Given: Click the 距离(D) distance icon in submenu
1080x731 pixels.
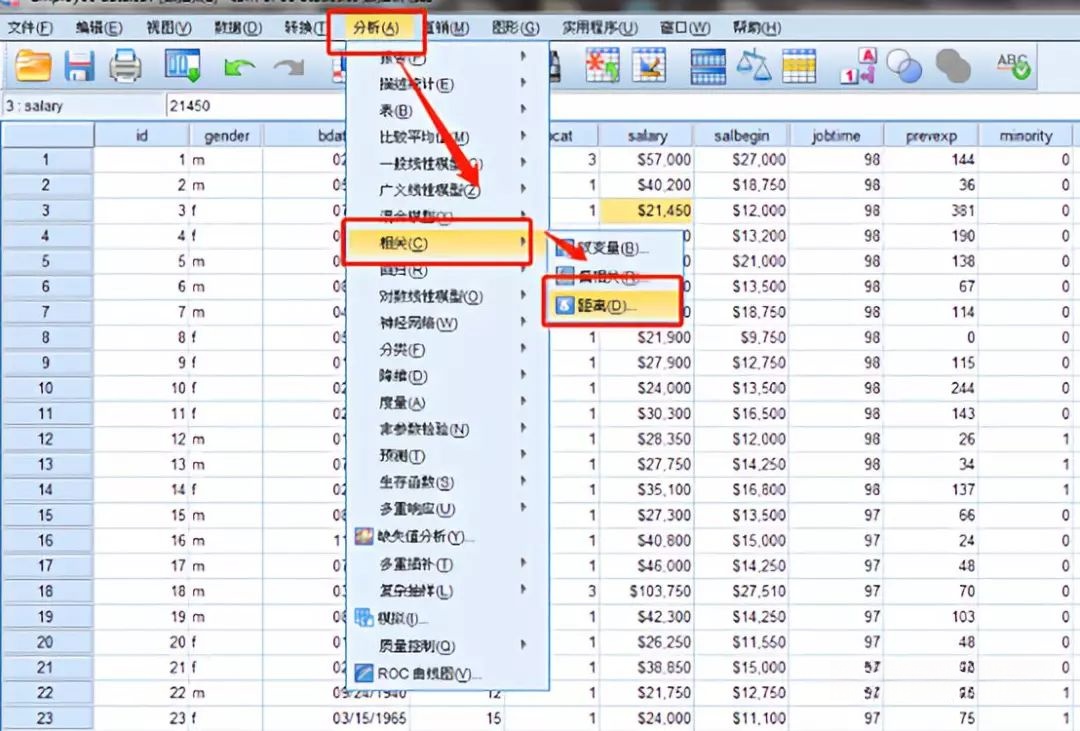Looking at the screenshot, I should pyautogui.click(x=565, y=305).
